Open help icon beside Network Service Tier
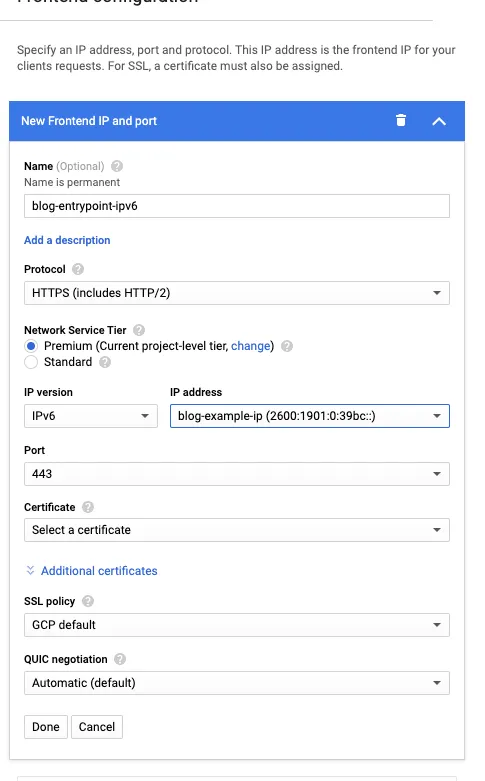The height and width of the screenshot is (781, 485). 139,330
